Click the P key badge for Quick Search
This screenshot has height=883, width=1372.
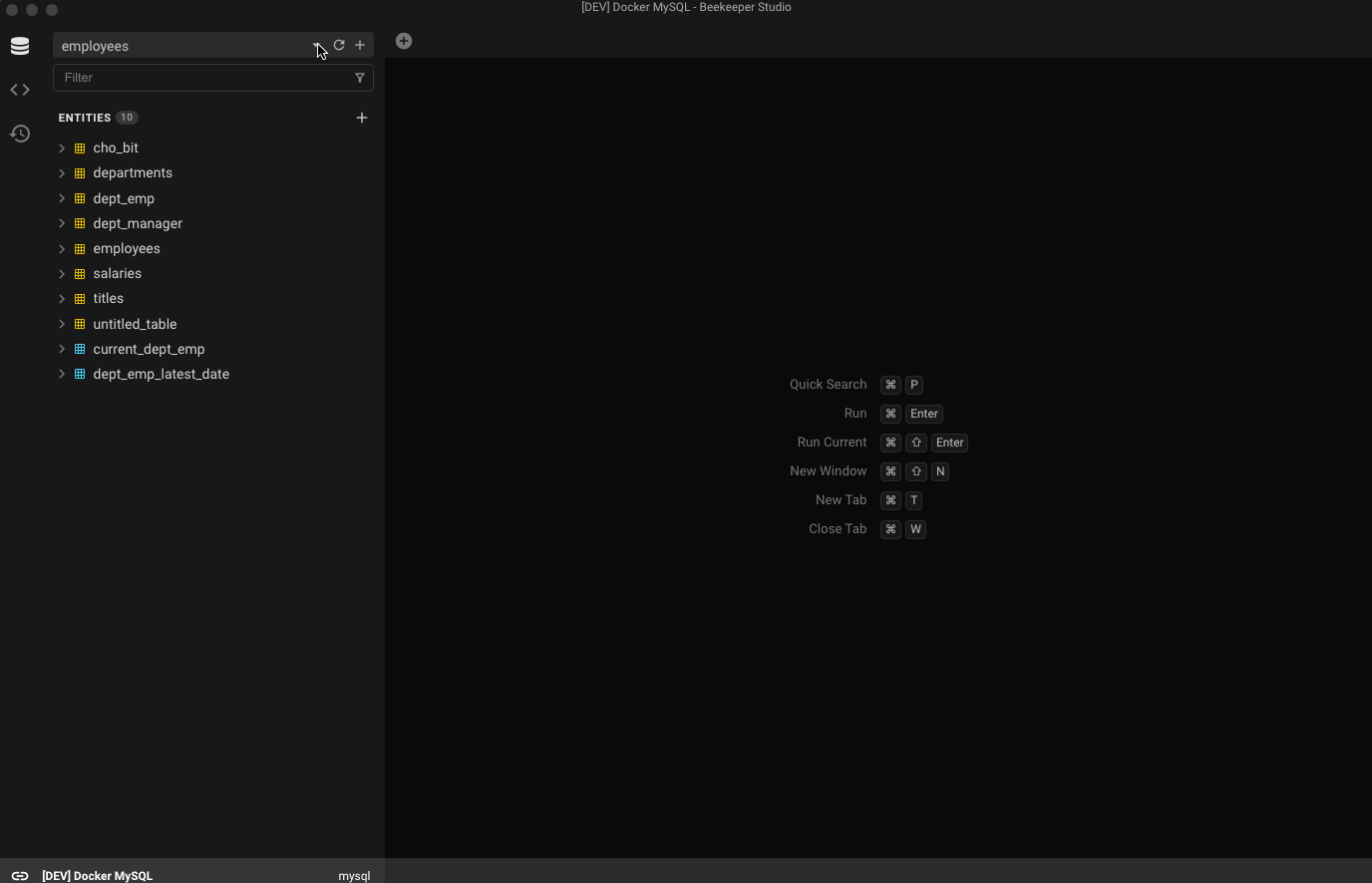pos(914,385)
